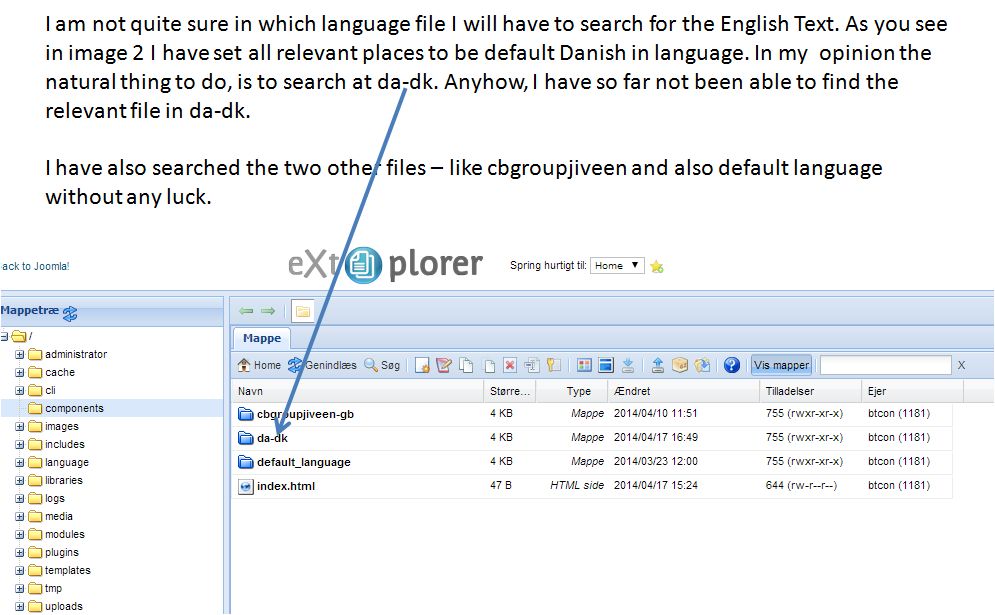Select uploads in the folder tree
Viewport: 995px width, 615px height.
[63, 606]
